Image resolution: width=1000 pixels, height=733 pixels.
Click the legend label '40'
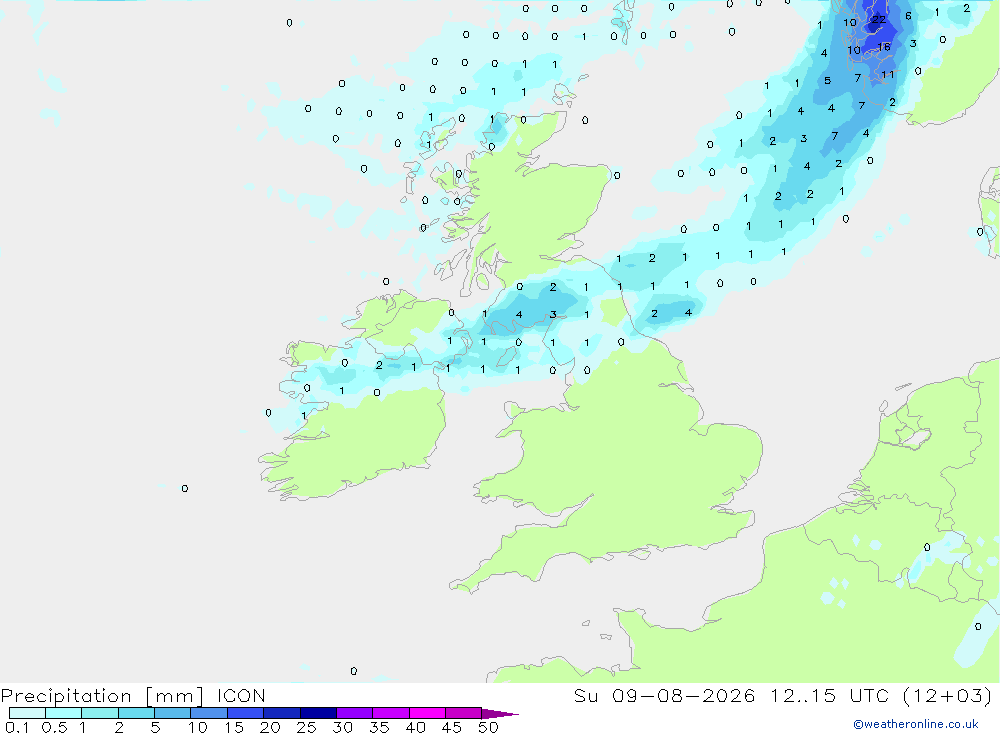click(416, 727)
